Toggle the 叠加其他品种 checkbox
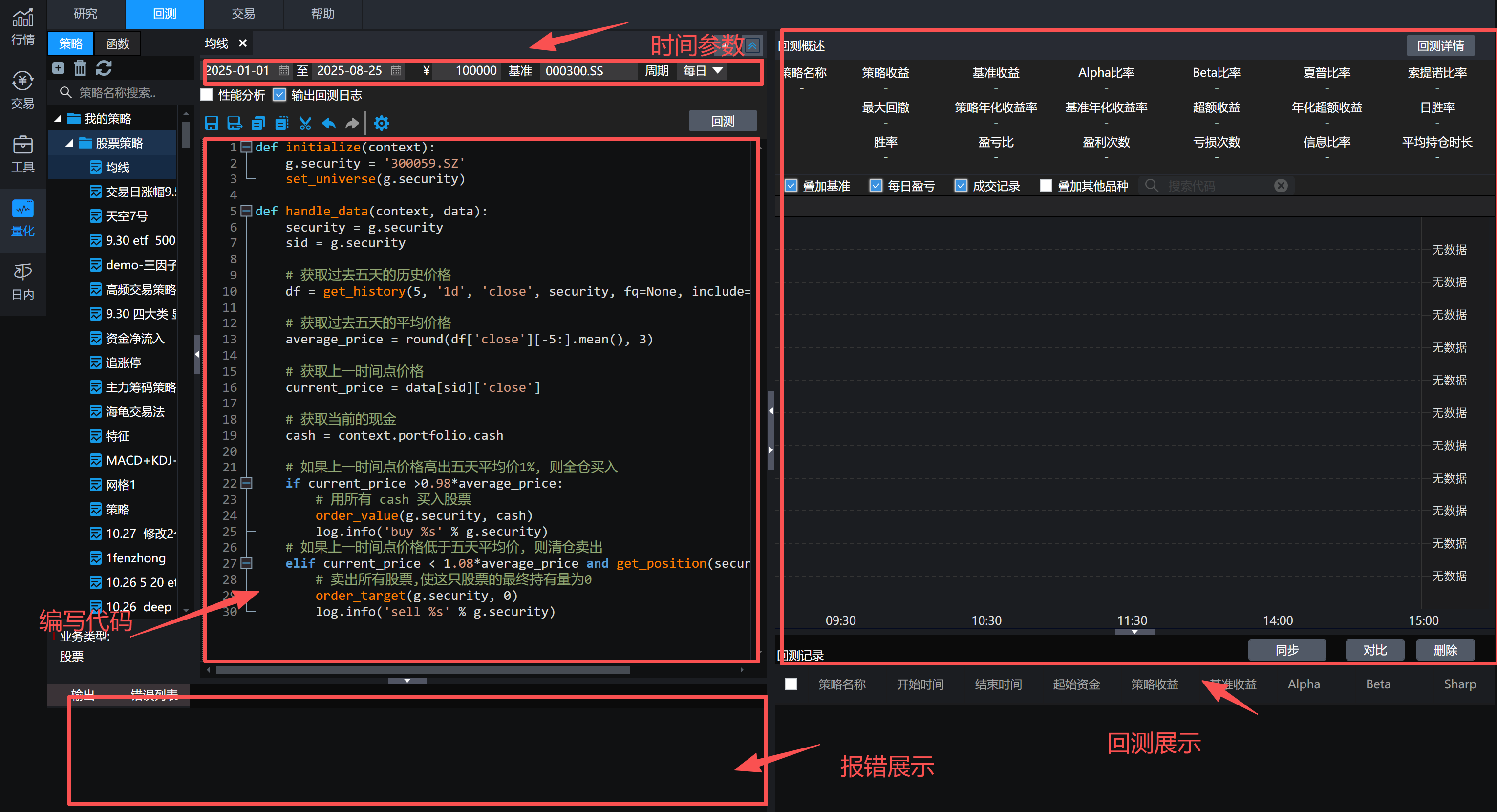The width and height of the screenshot is (1497, 812). (1046, 186)
